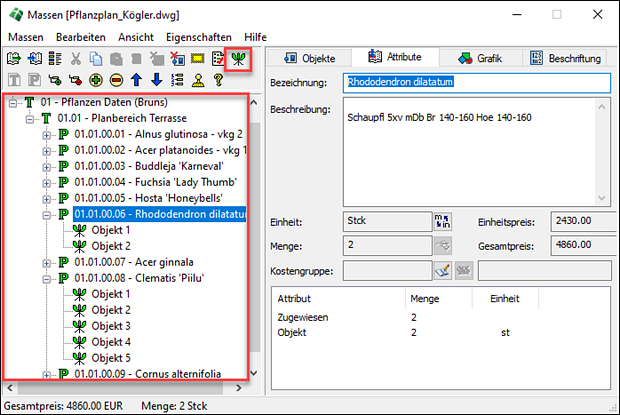Expand the Cornus alternifolia tree node
620x415 pixels.
[x=47, y=374]
